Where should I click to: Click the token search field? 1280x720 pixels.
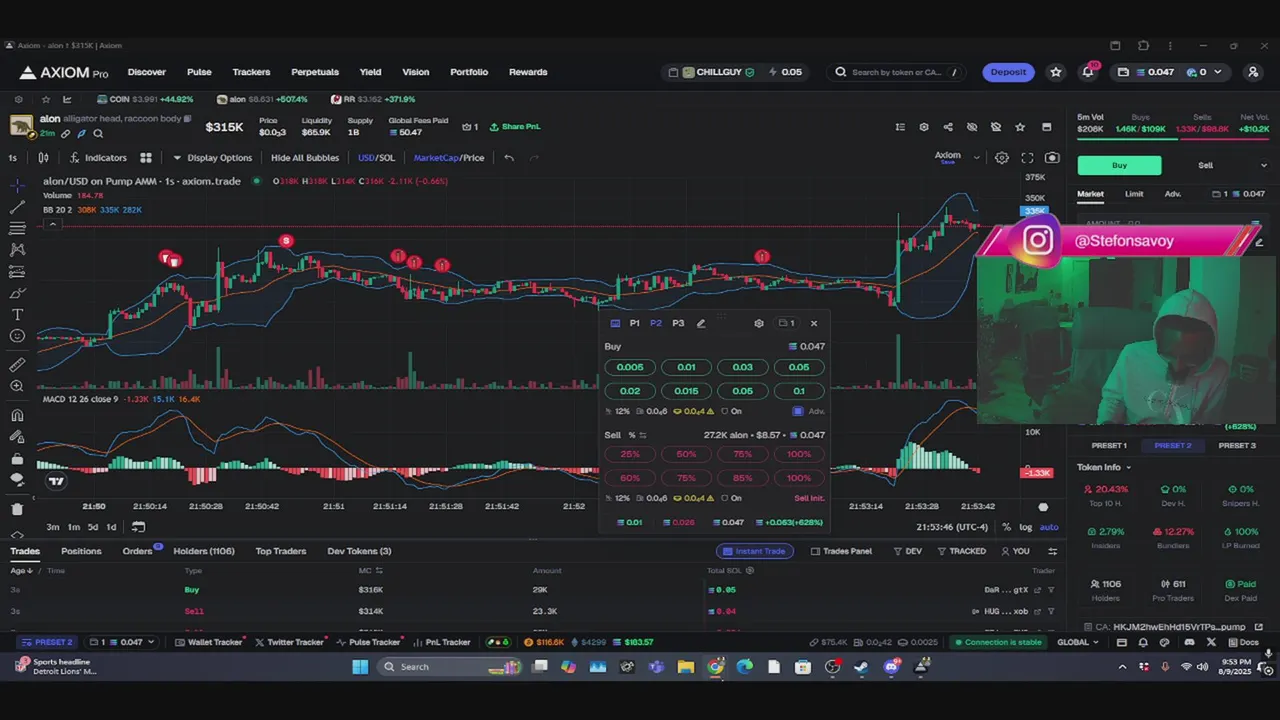pos(897,72)
